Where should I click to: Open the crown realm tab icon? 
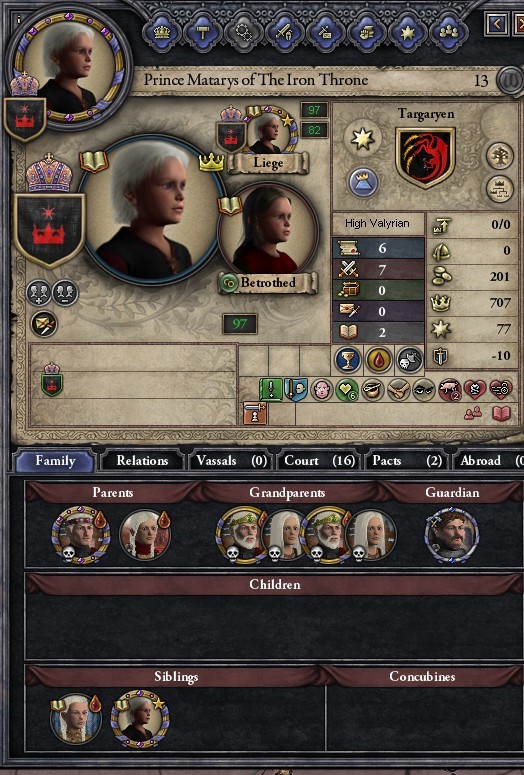tap(162, 33)
